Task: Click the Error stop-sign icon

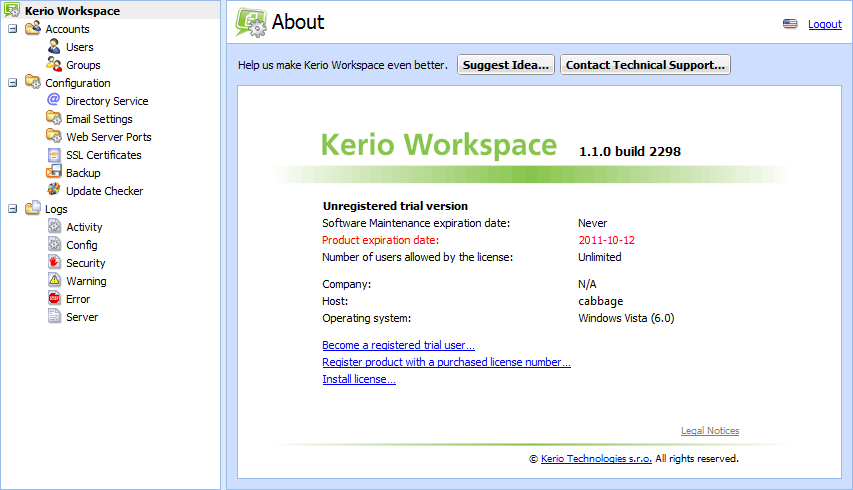Action: pos(54,299)
